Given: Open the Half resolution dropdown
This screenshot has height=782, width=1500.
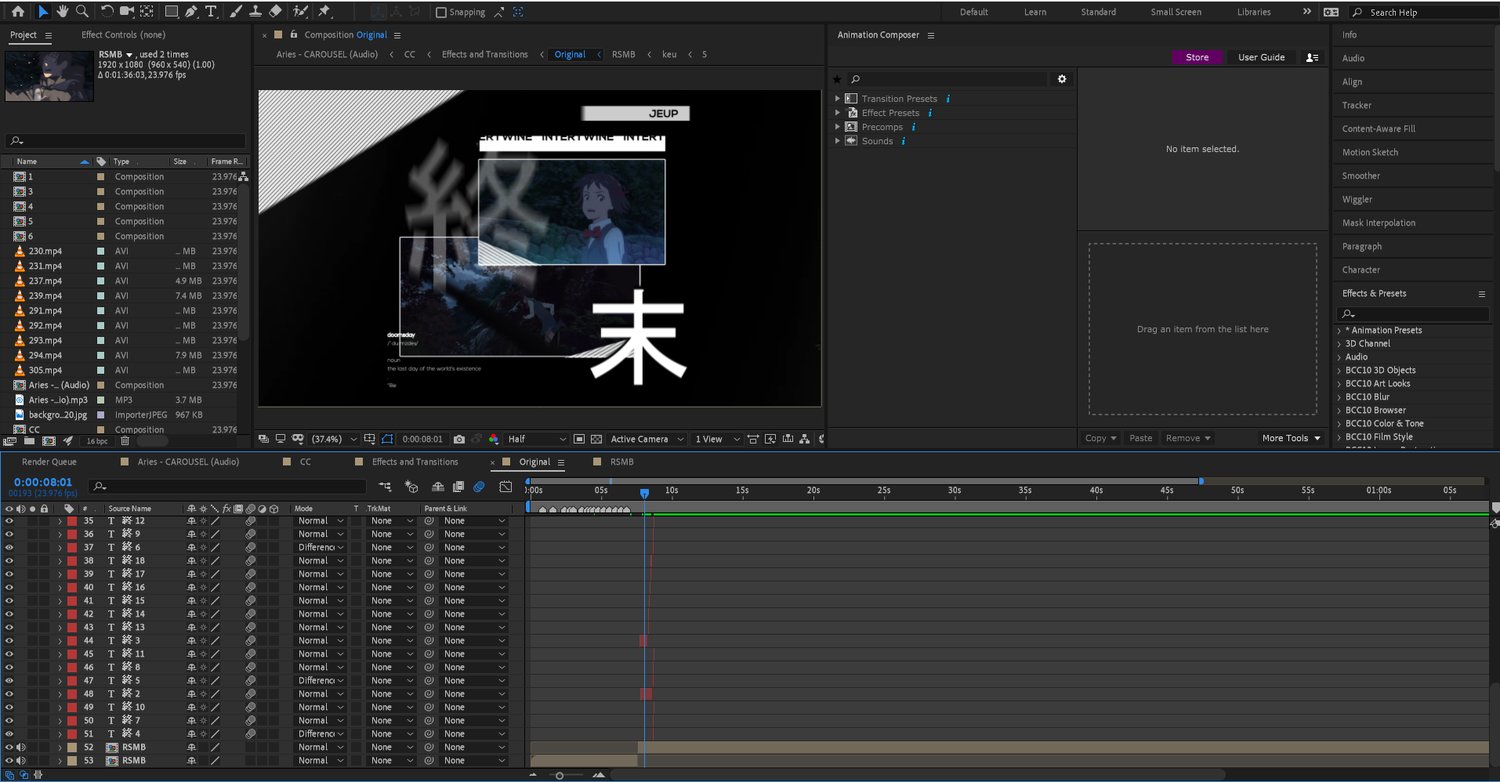Looking at the screenshot, I should click(537, 439).
